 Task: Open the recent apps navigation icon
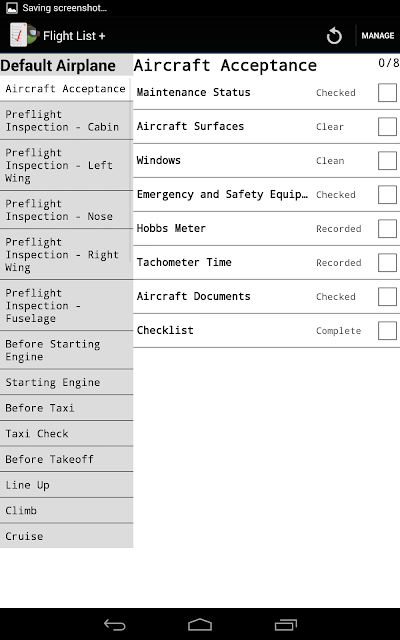286,624
